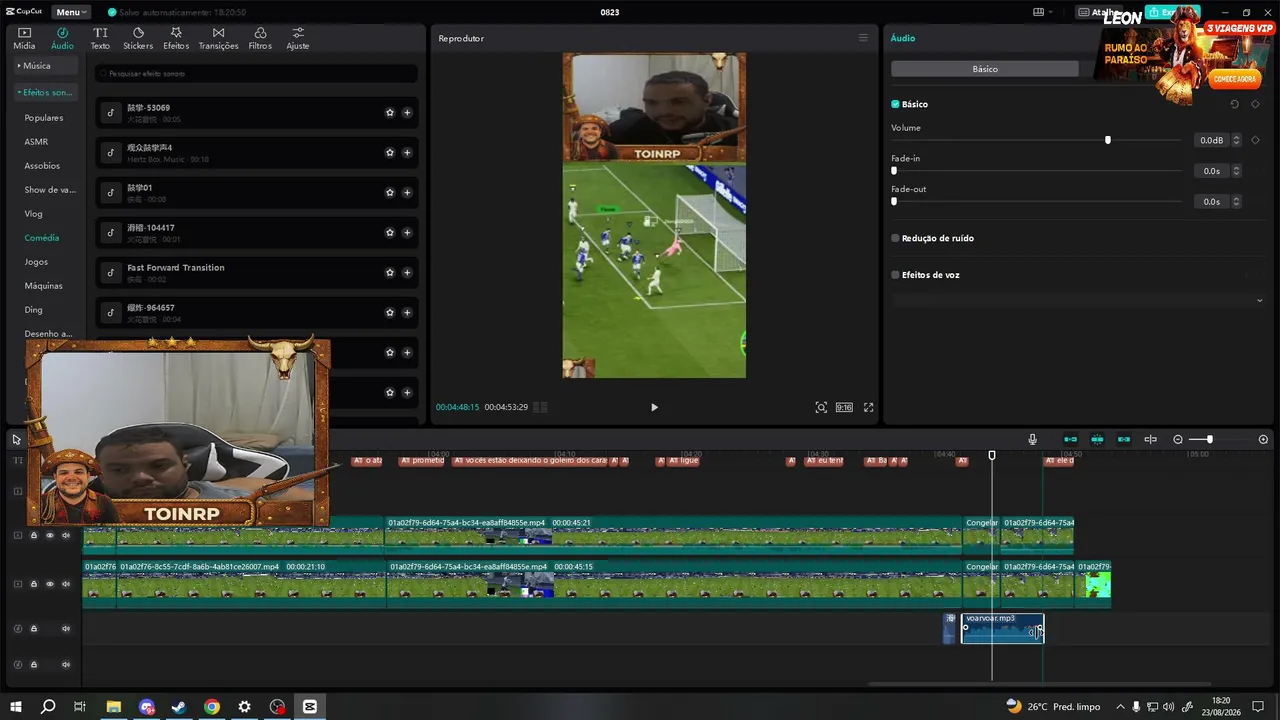1280x720 pixels.
Task: Zoom in the timeline with the plus icon
Action: click(1263, 439)
